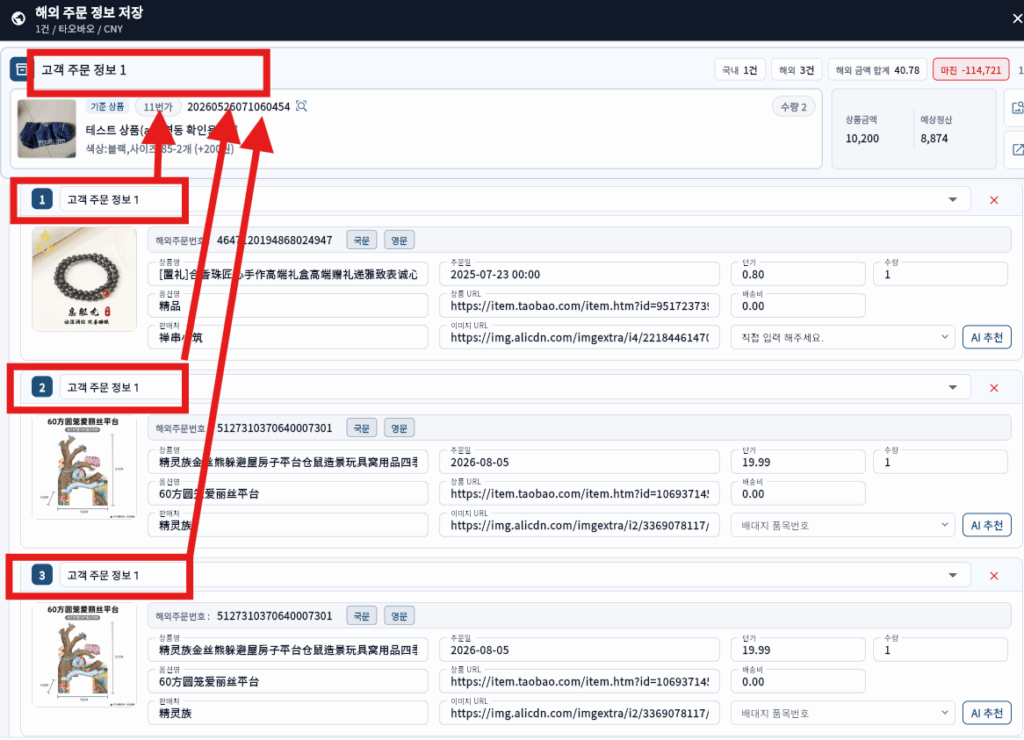Delete overseas order row 1 with red X
The height and width of the screenshot is (740, 1024).
994,200
